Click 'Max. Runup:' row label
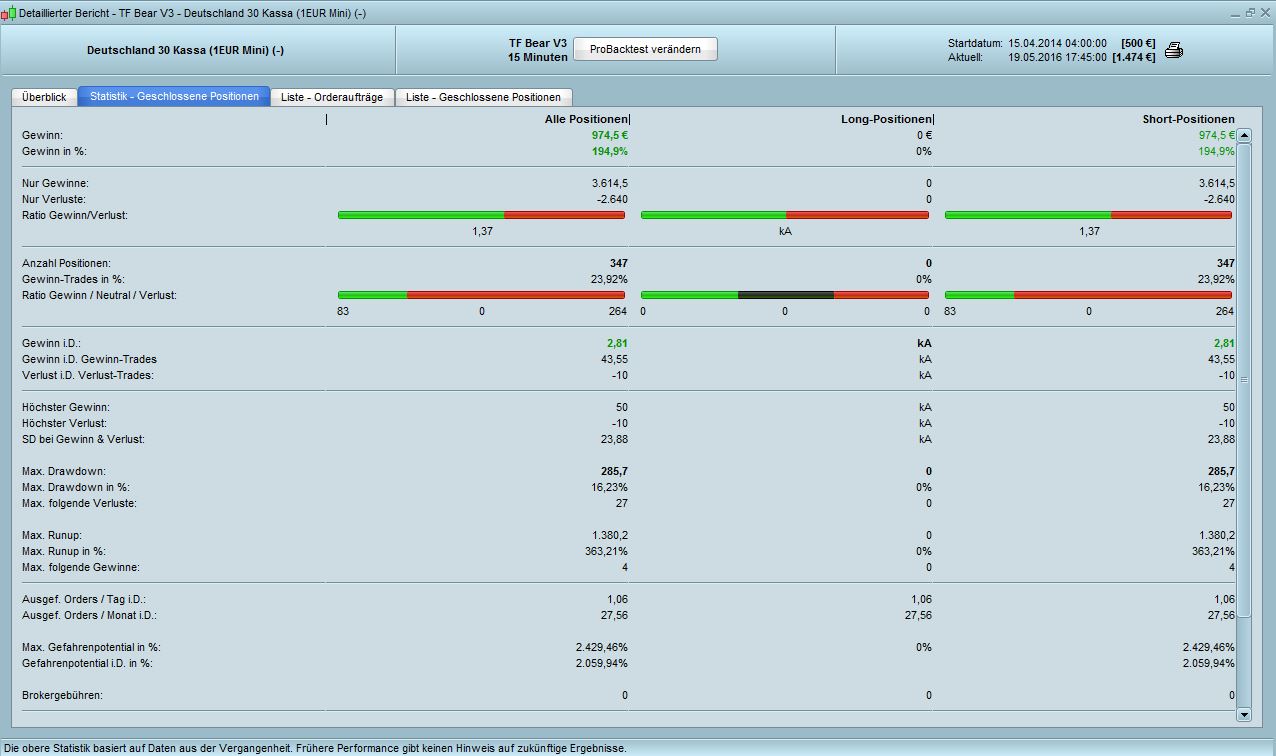Viewport: 1276px width, 756px height. click(52, 535)
